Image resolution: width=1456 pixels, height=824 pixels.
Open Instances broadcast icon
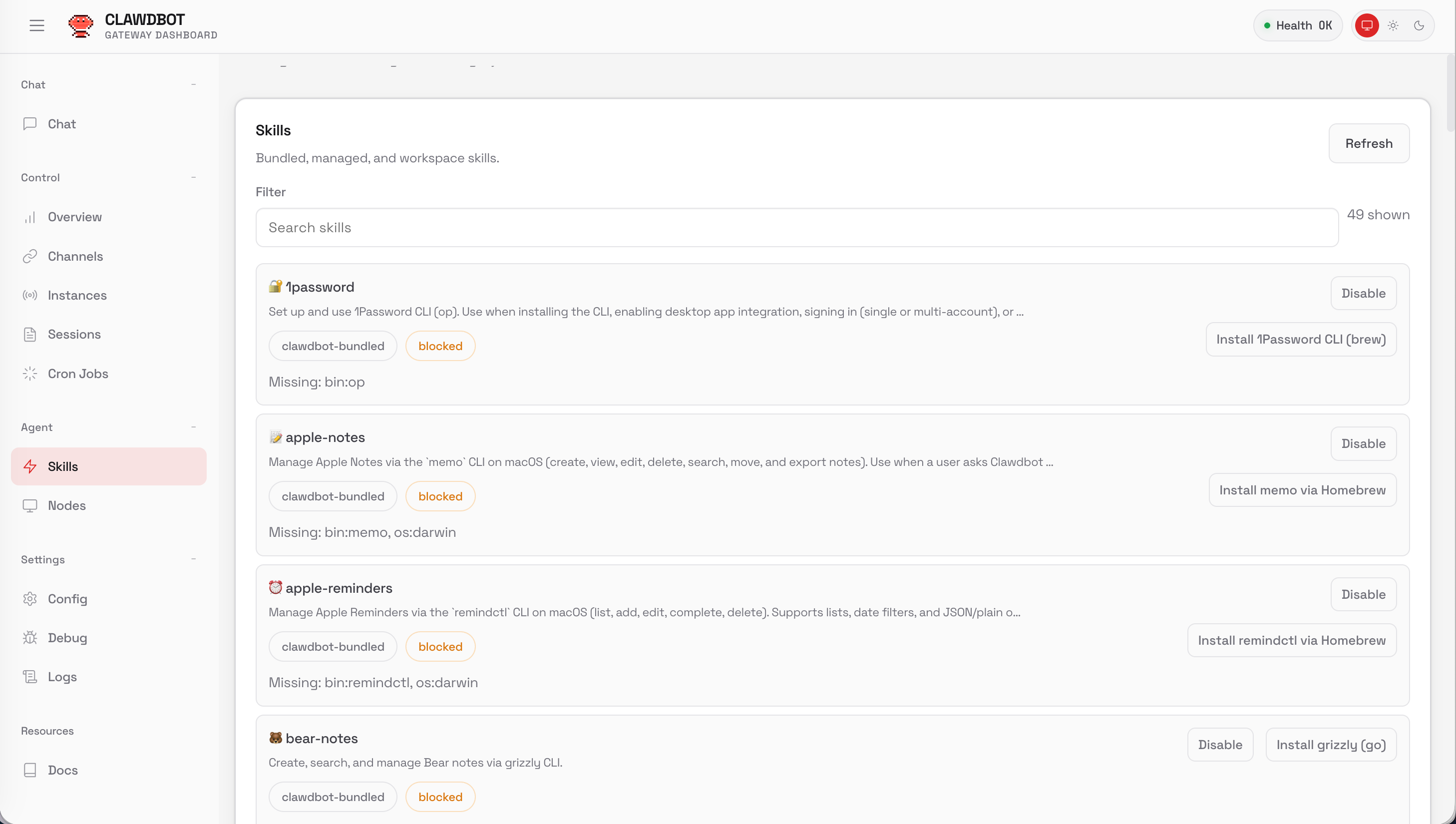[30, 296]
